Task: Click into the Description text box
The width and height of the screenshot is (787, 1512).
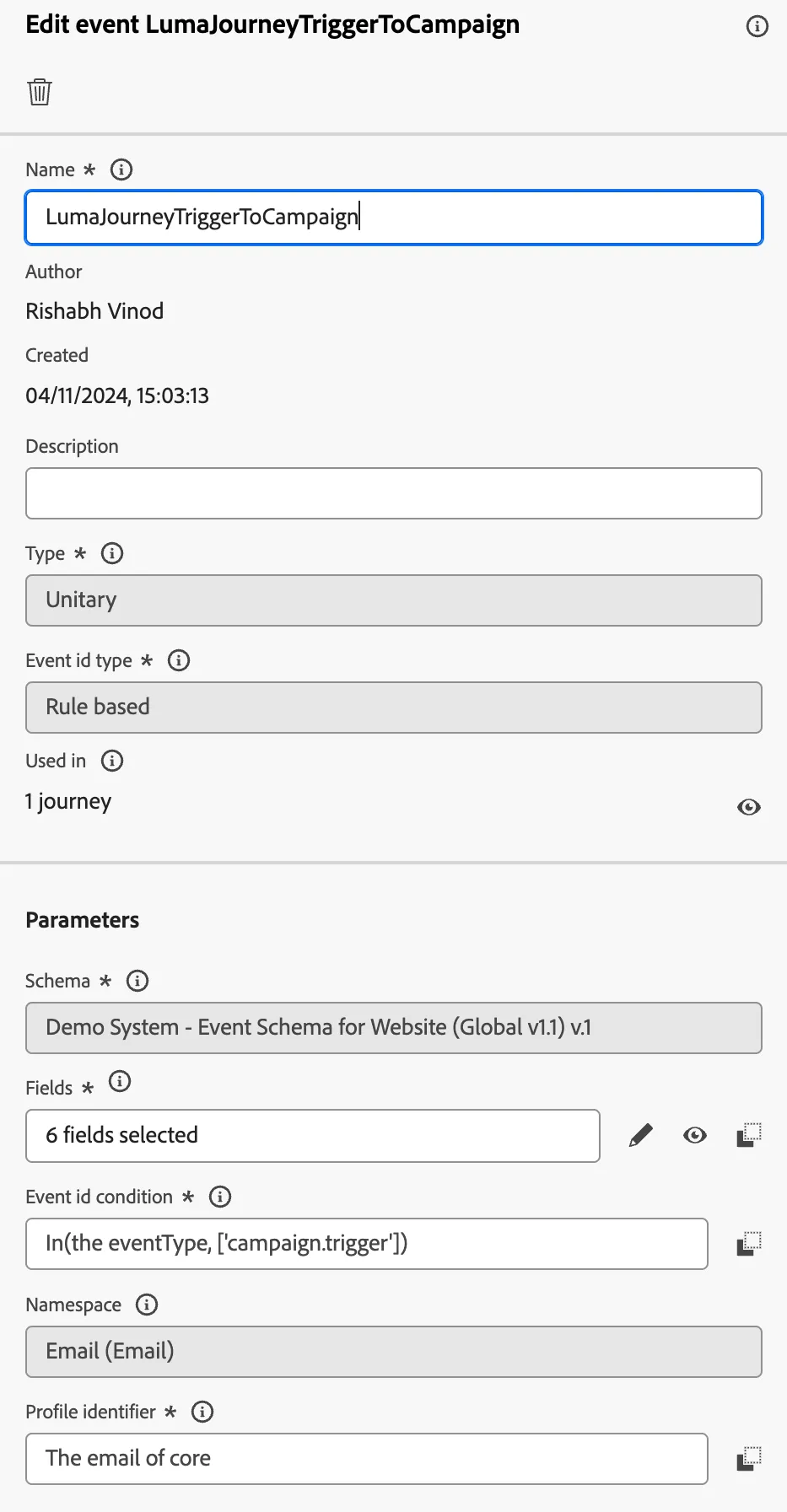Action: (394, 493)
